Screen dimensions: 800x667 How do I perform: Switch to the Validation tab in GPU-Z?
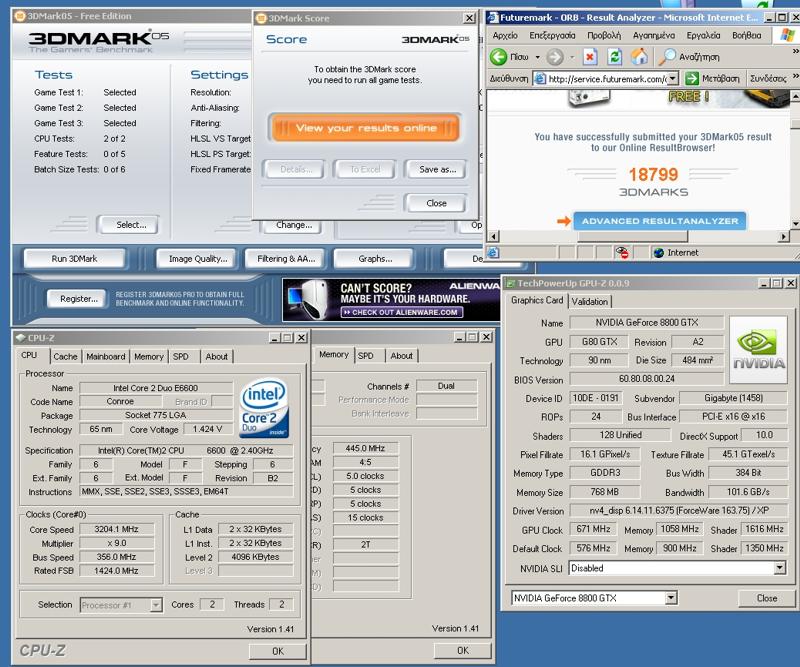[589, 301]
